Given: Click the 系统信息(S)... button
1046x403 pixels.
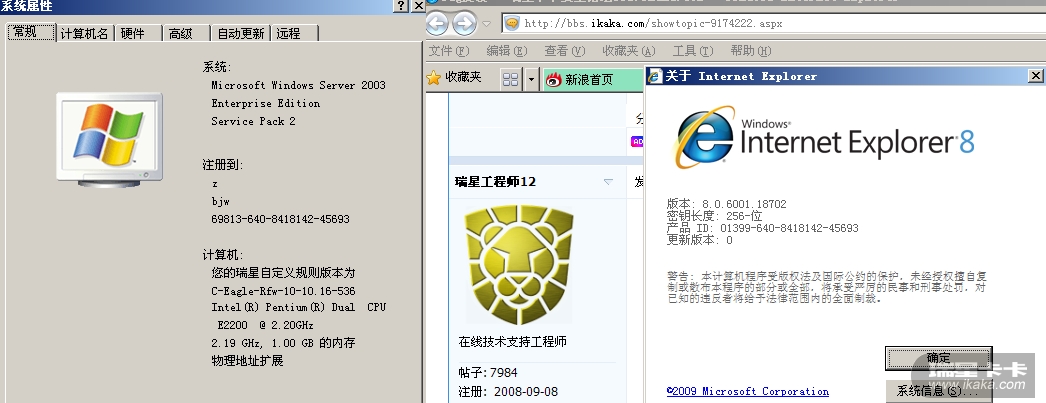Looking at the screenshot, I should click(938, 392).
